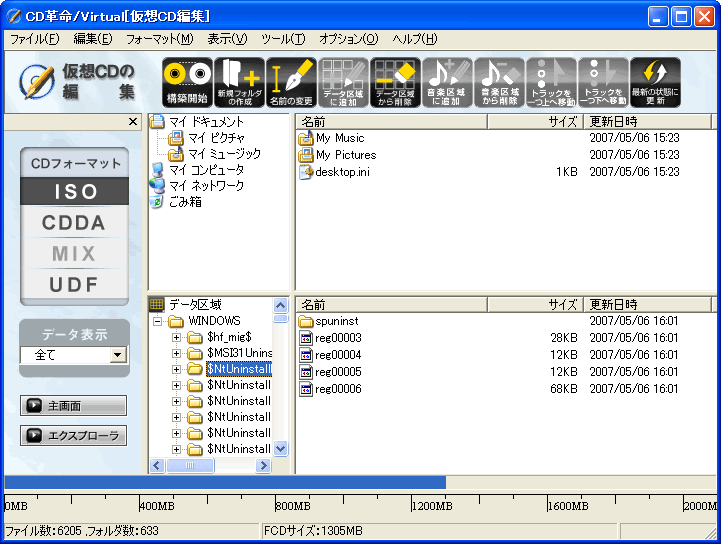
Task: Create new folder with 新規フォルダの作成
Action: click(240, 82)
